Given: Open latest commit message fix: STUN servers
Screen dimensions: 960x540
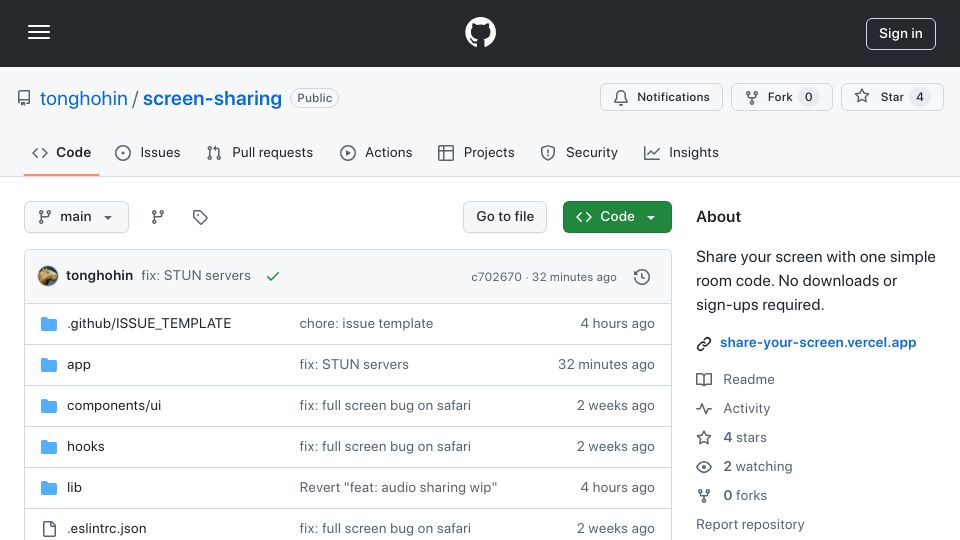Looking at the screenshot, I should point(196,276).
